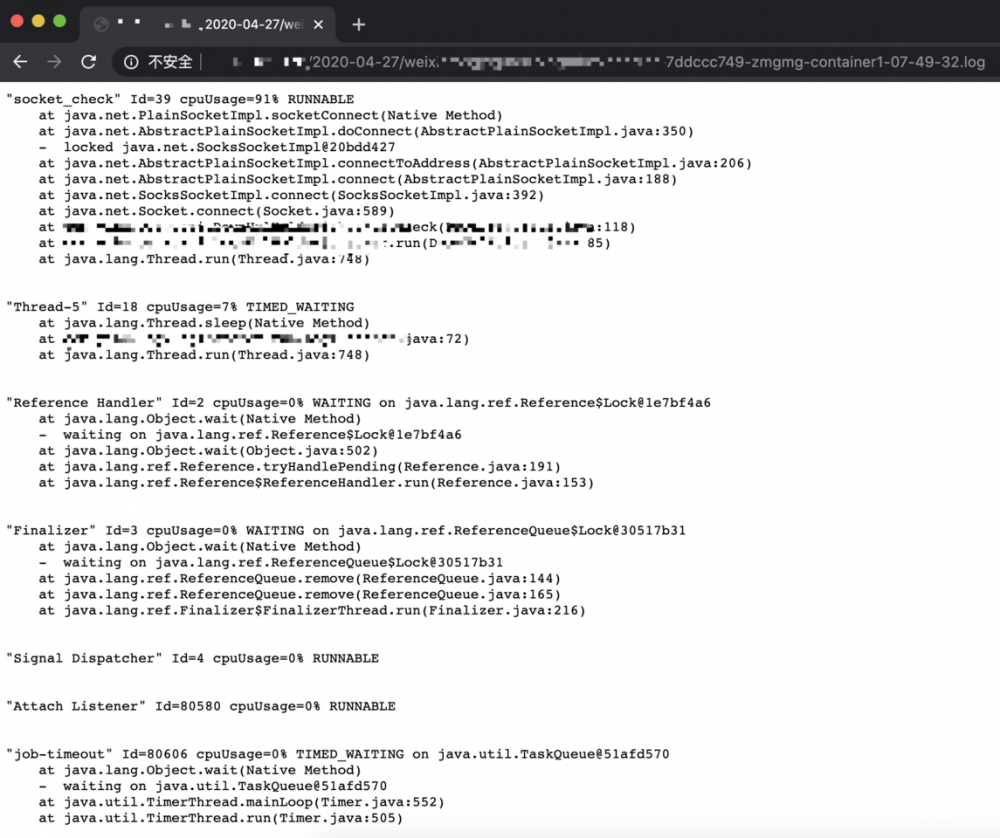Click the job-timeout thread header
The height and width of the screenshot is (838, 1000).
click(60, 754)
